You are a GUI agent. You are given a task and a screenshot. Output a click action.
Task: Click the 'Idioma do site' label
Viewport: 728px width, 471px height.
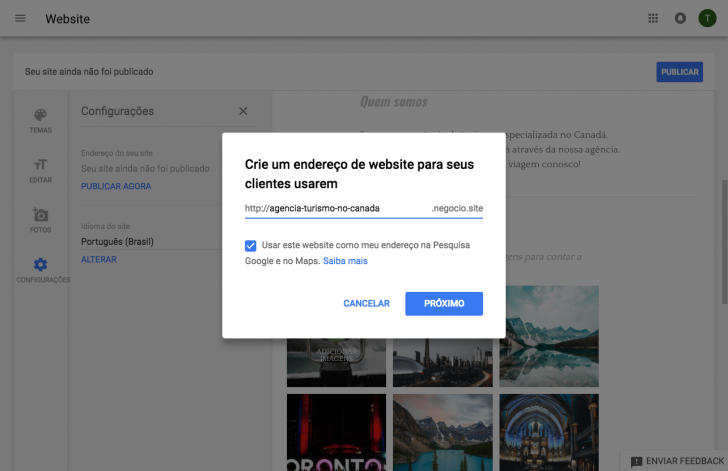coord(105,226)
